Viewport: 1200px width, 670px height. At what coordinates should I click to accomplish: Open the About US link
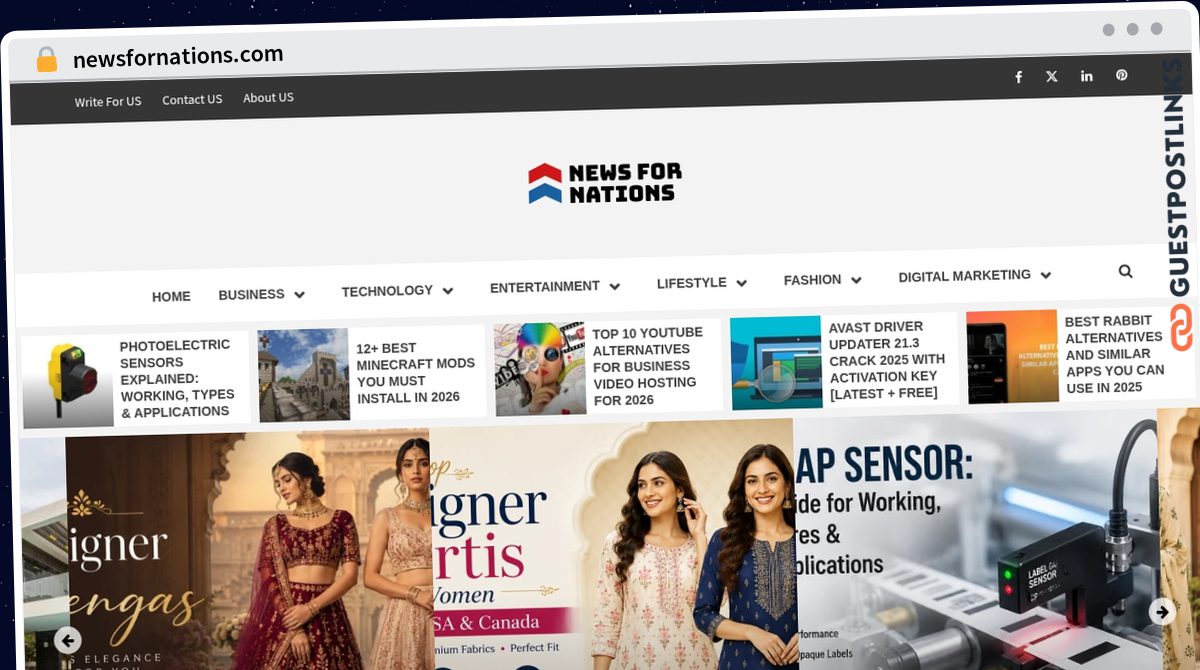pos(268,98)
